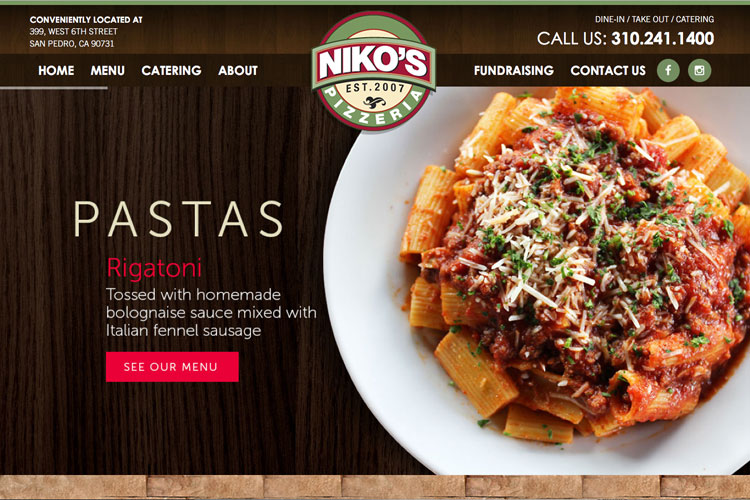This screenshot has width=750, height=500.
Task: Click the Conveniently Located At heading
Action: [x=86, y=20]
